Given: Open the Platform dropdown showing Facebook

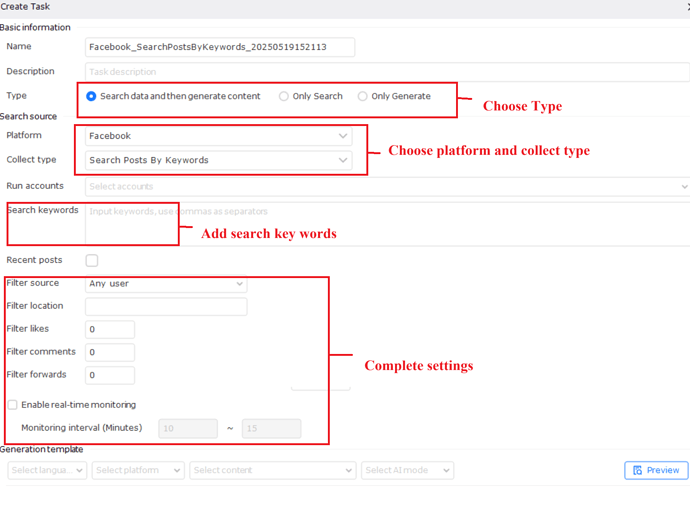Looking at the screenshot, I should click(218, 136).
